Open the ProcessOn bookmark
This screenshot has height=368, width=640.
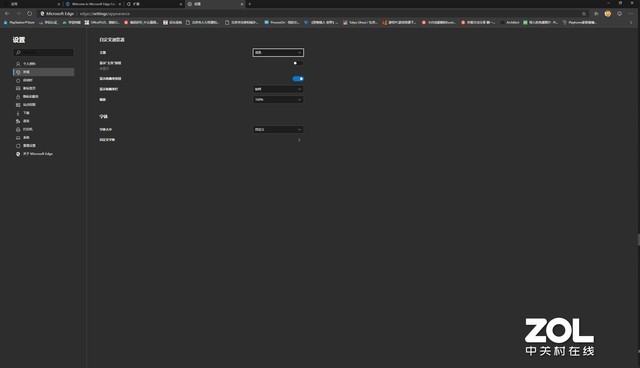pos(282,22)
